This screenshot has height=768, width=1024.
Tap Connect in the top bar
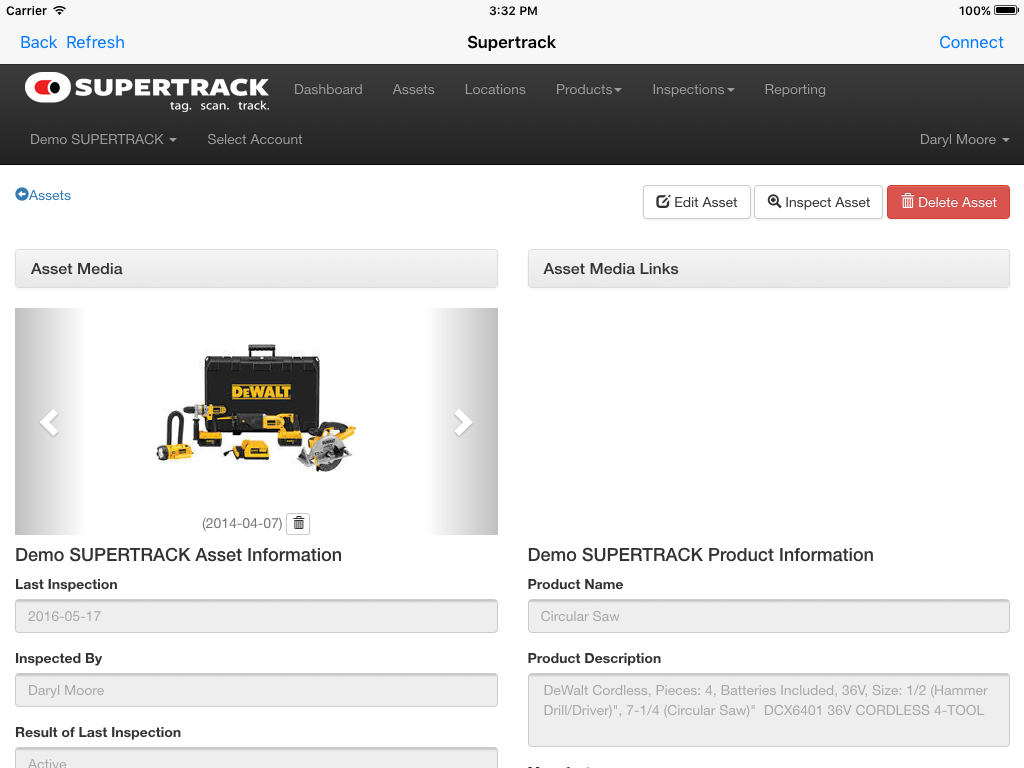pyautogui.click(x=971, y=42)
